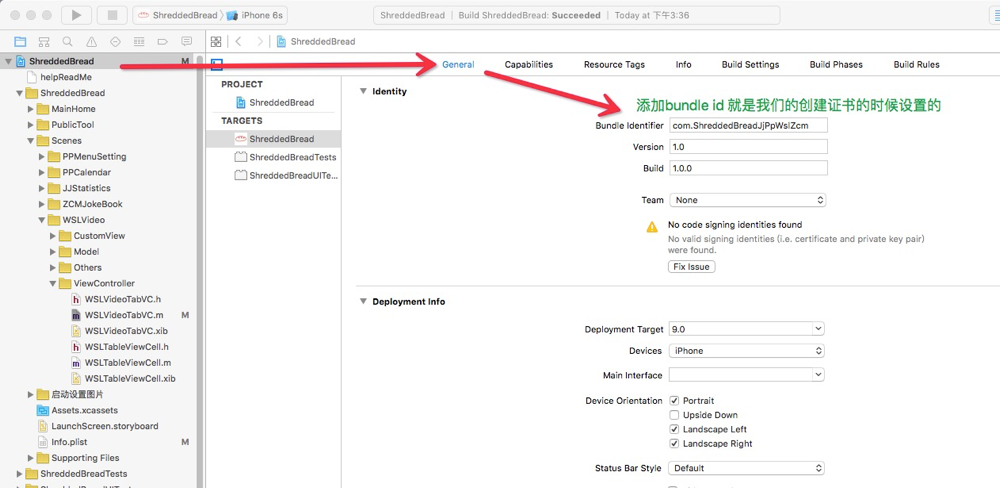Switch to the Resource Tags tab
Viewport: 1000px width, 488px height.
(x=614, y=64)
